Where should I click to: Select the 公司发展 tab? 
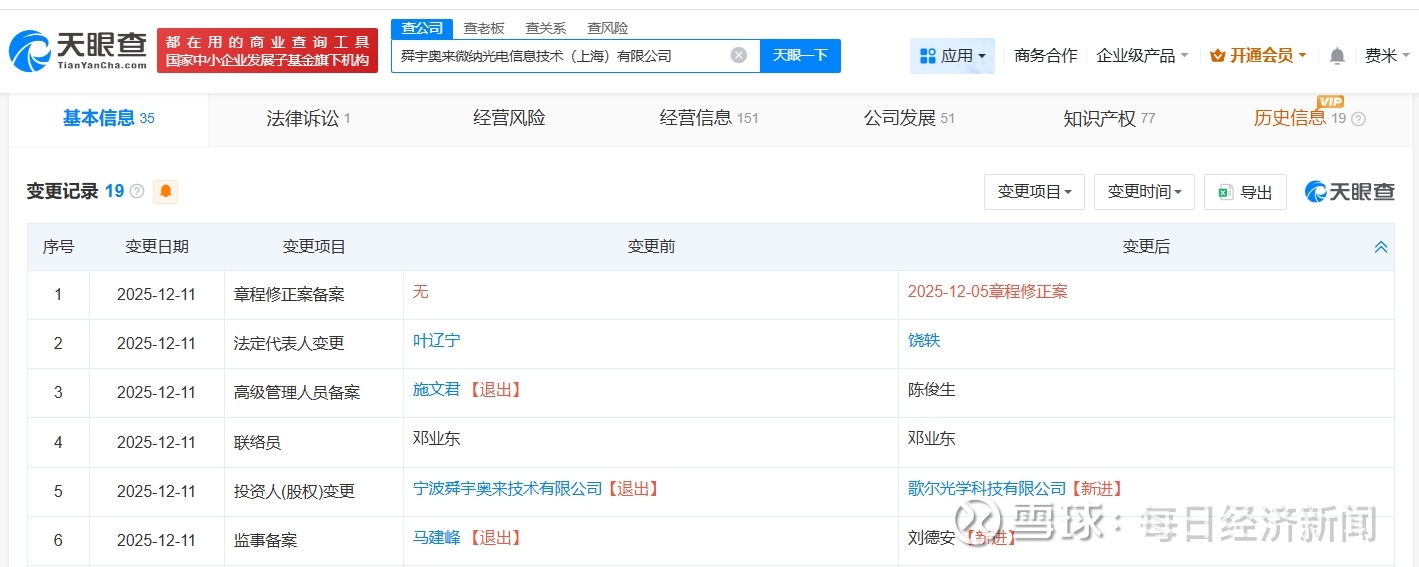click(x=909, y=118)
